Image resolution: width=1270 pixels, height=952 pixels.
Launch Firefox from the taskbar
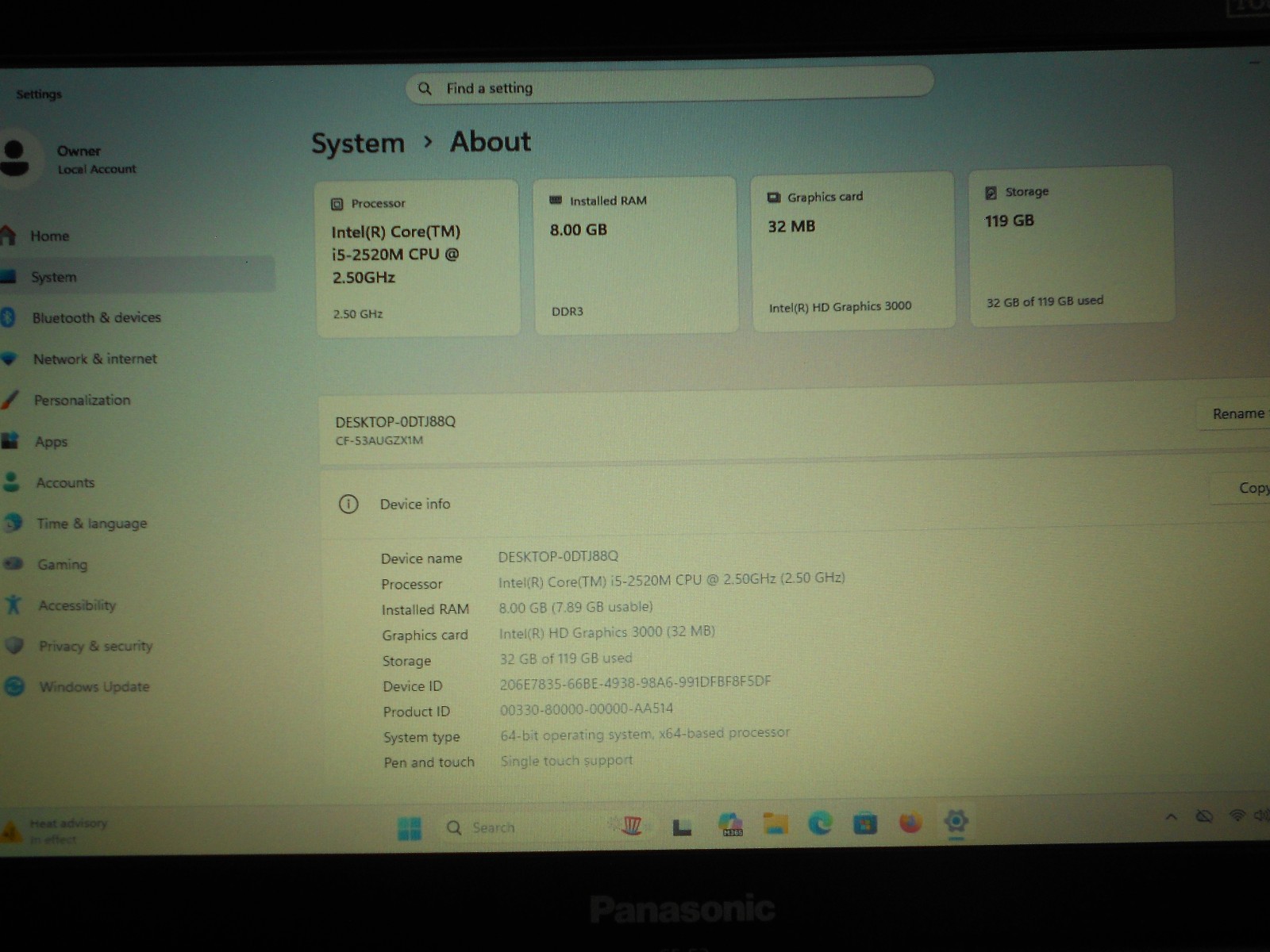pyautogui.click(x=910, y=823)
